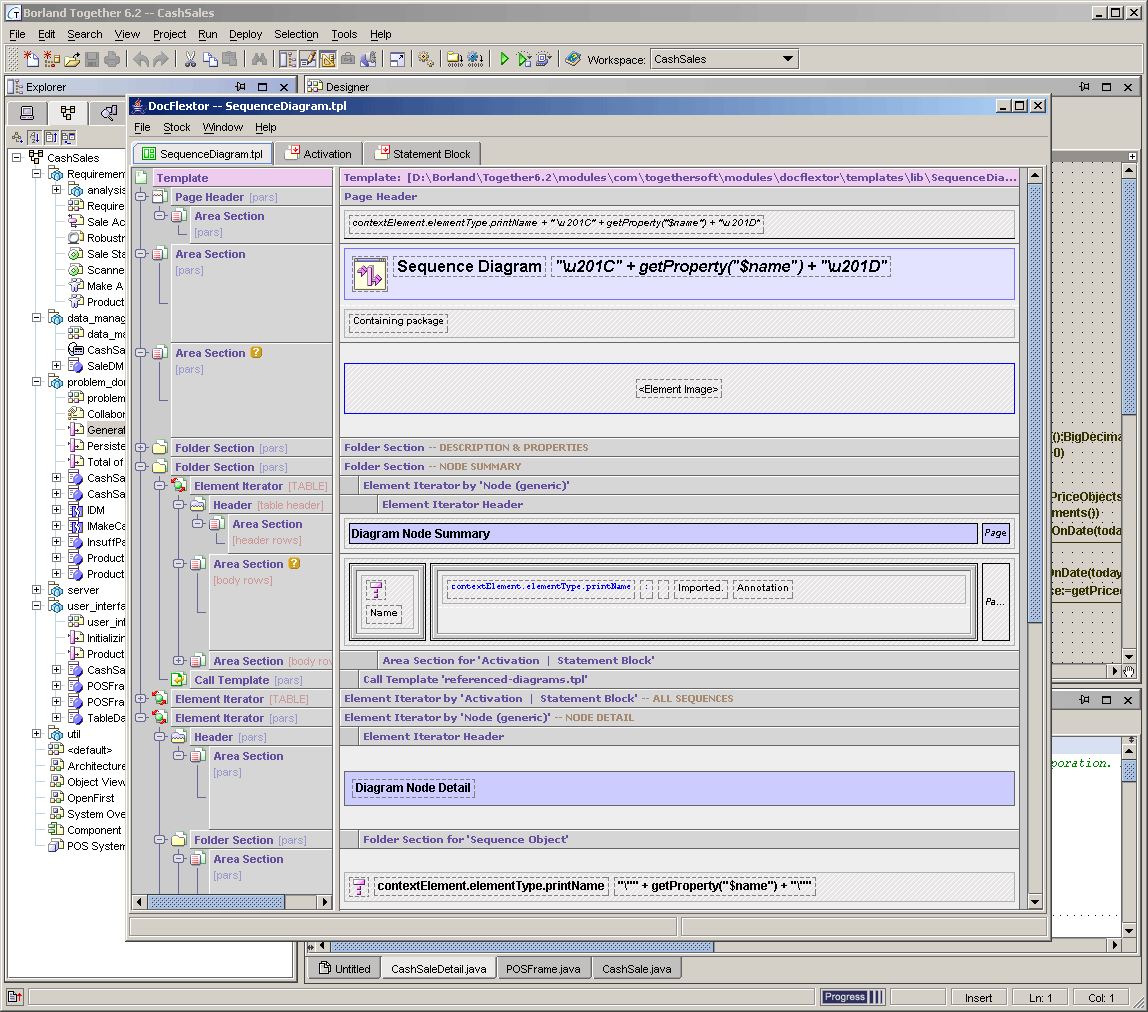
Task: Toggle the Explorer panel pin button
Action: pos(240,87)
